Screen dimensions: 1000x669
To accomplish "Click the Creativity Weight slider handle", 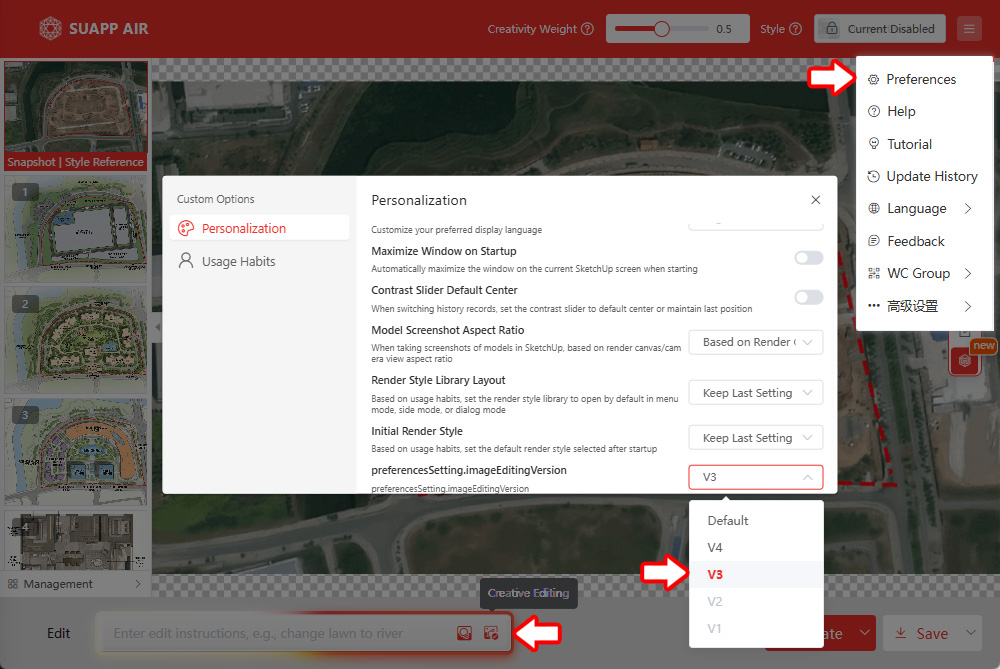I will 661,29.
